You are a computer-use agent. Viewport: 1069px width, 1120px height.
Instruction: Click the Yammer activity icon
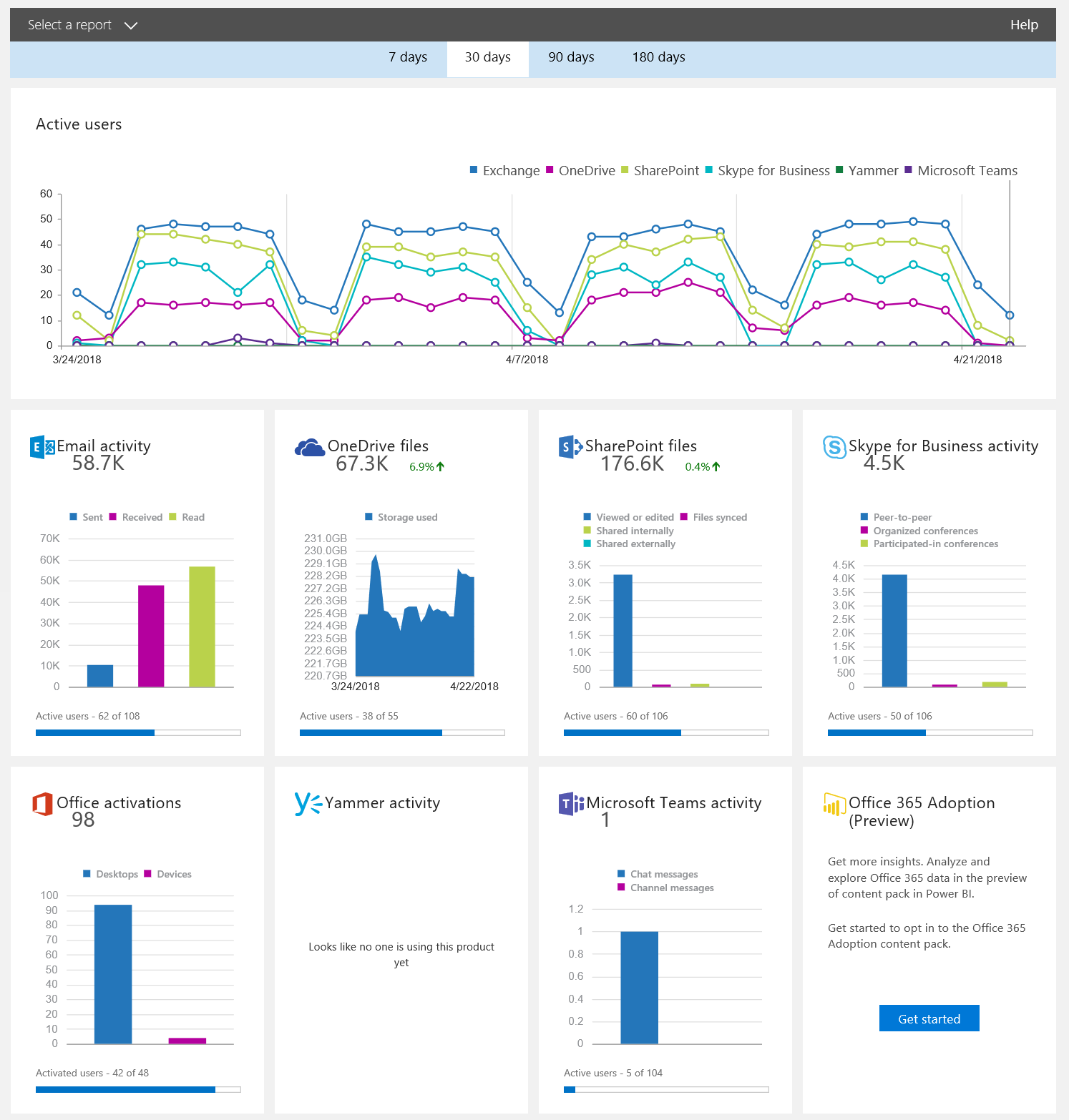click(308, 804)
